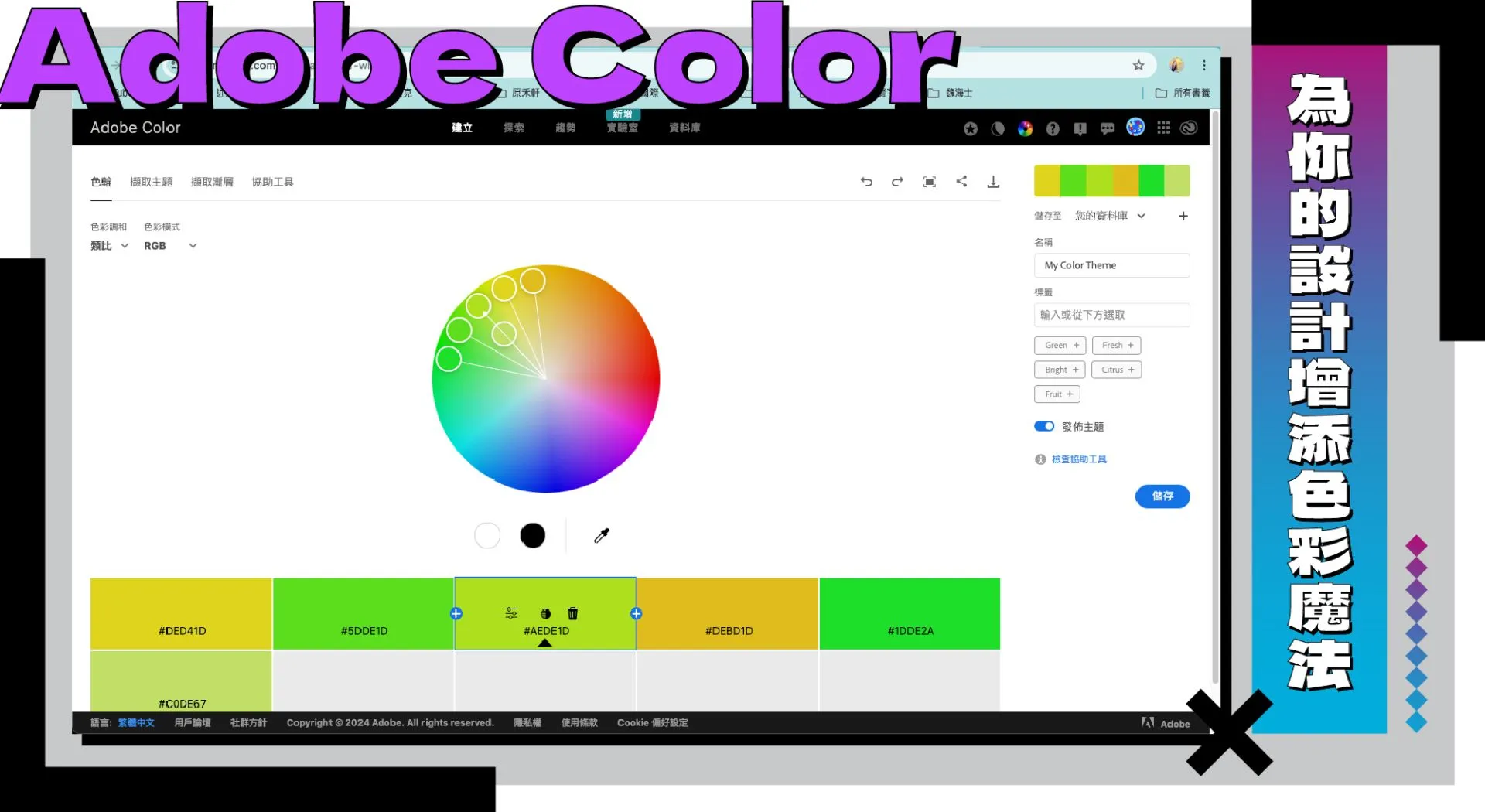This screenshot has height=812, width=1485.
Task: Select the #C0DE67 color swatch
Action: (x=181, y=681)
